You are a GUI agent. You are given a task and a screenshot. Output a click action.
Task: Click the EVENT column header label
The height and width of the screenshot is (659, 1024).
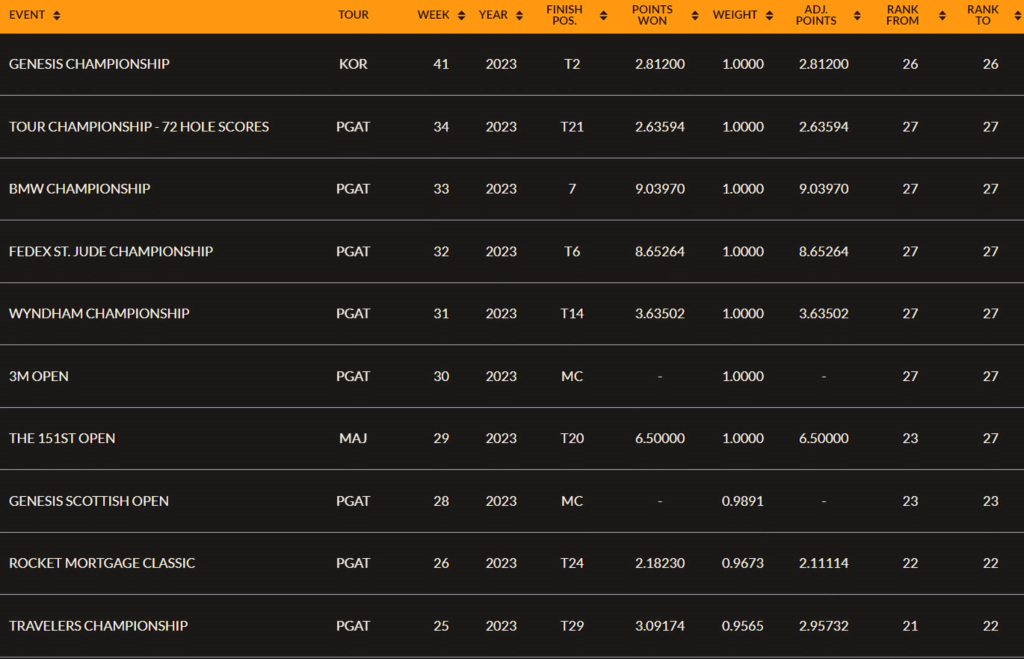tap(27, 15)
